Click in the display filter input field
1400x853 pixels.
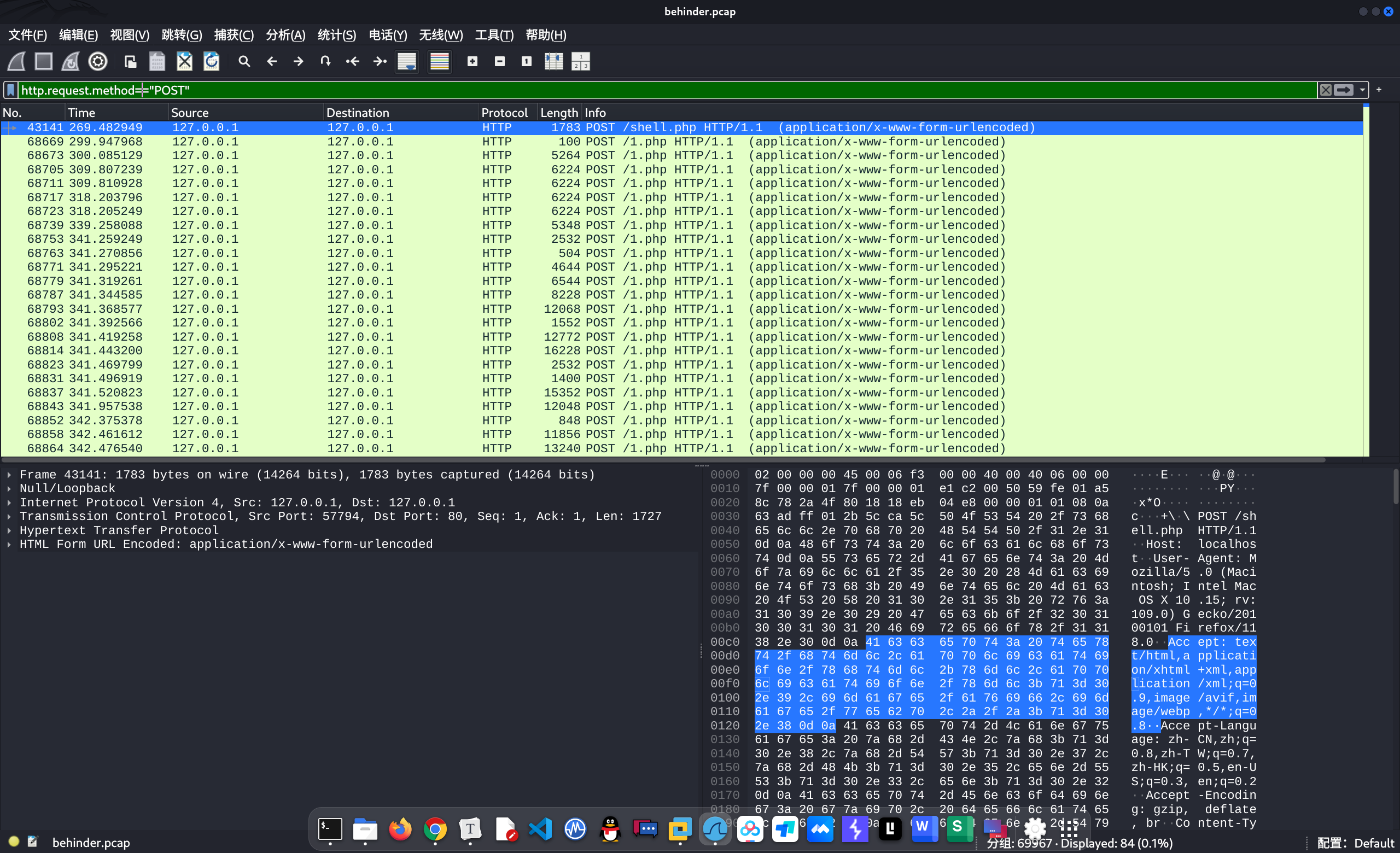pos(682,90)
